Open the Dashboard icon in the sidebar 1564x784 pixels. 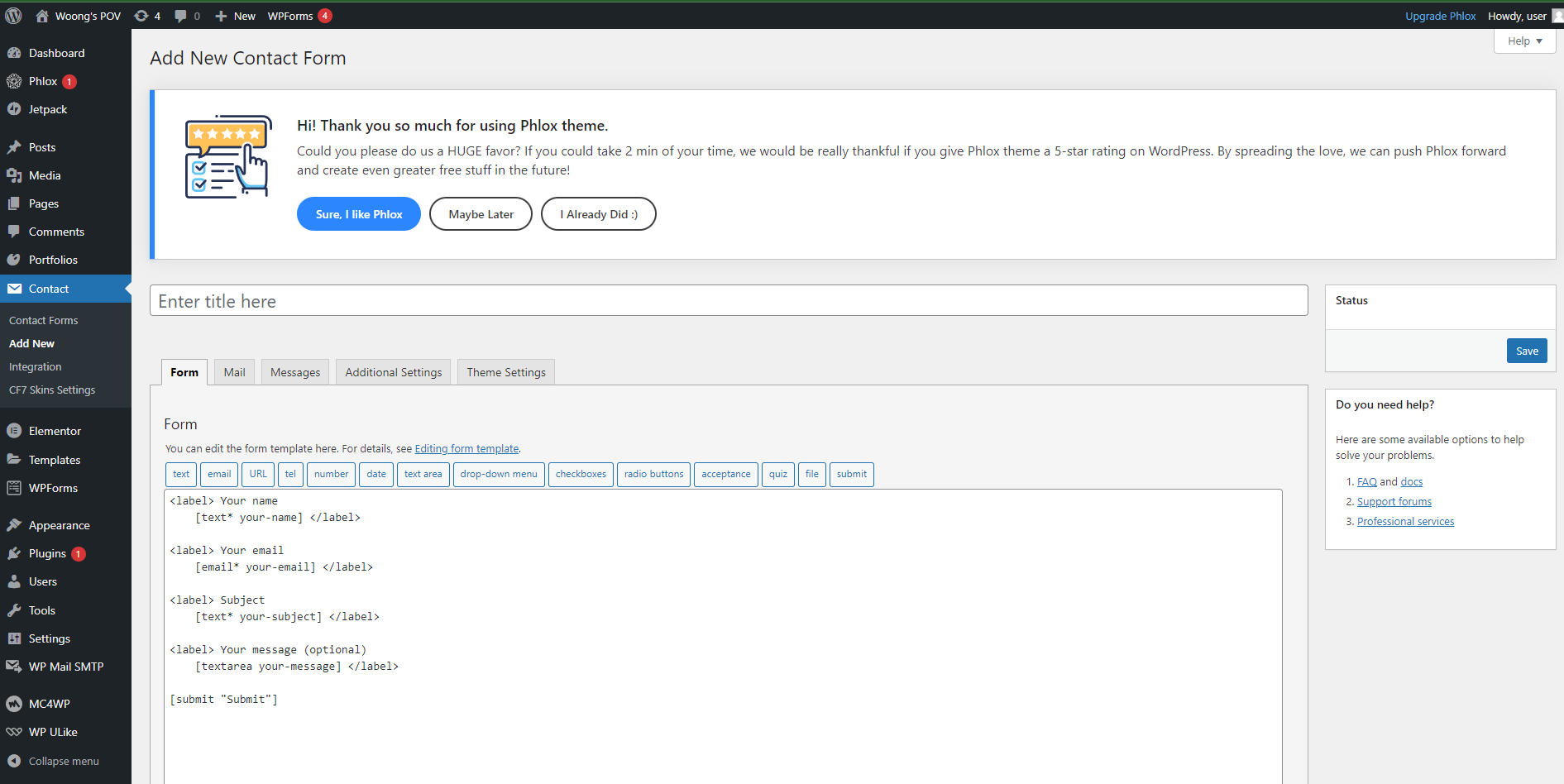[14, 53]
